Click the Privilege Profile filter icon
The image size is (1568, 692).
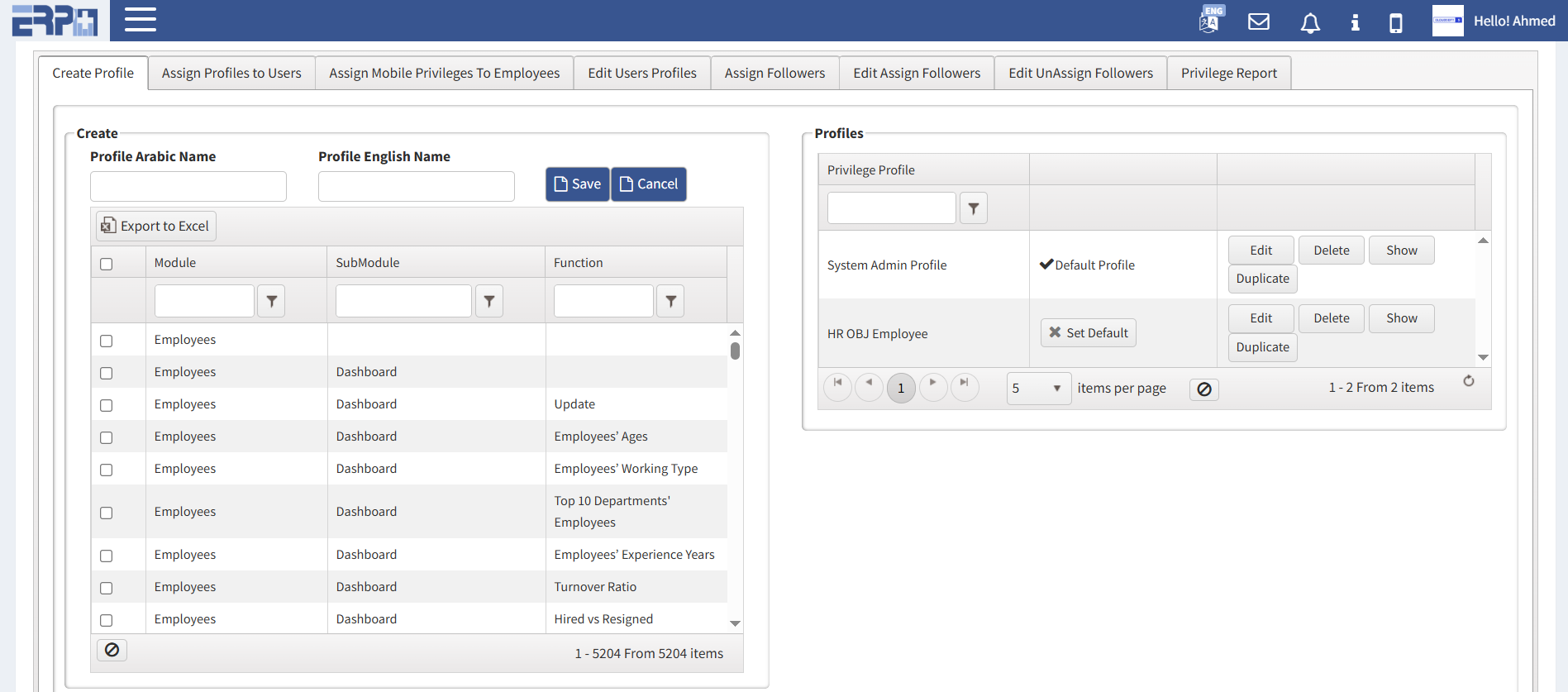click(x=973, y=209)
